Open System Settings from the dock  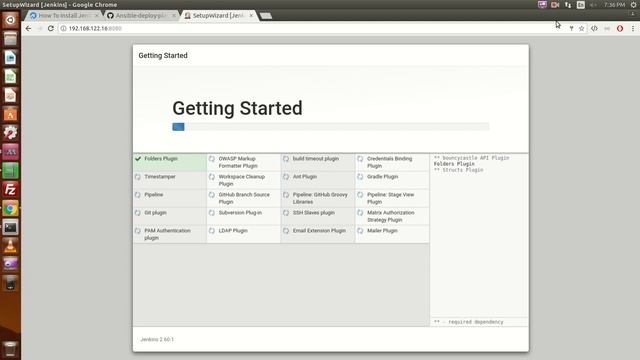pyautogui.click(x=10, y=133)
